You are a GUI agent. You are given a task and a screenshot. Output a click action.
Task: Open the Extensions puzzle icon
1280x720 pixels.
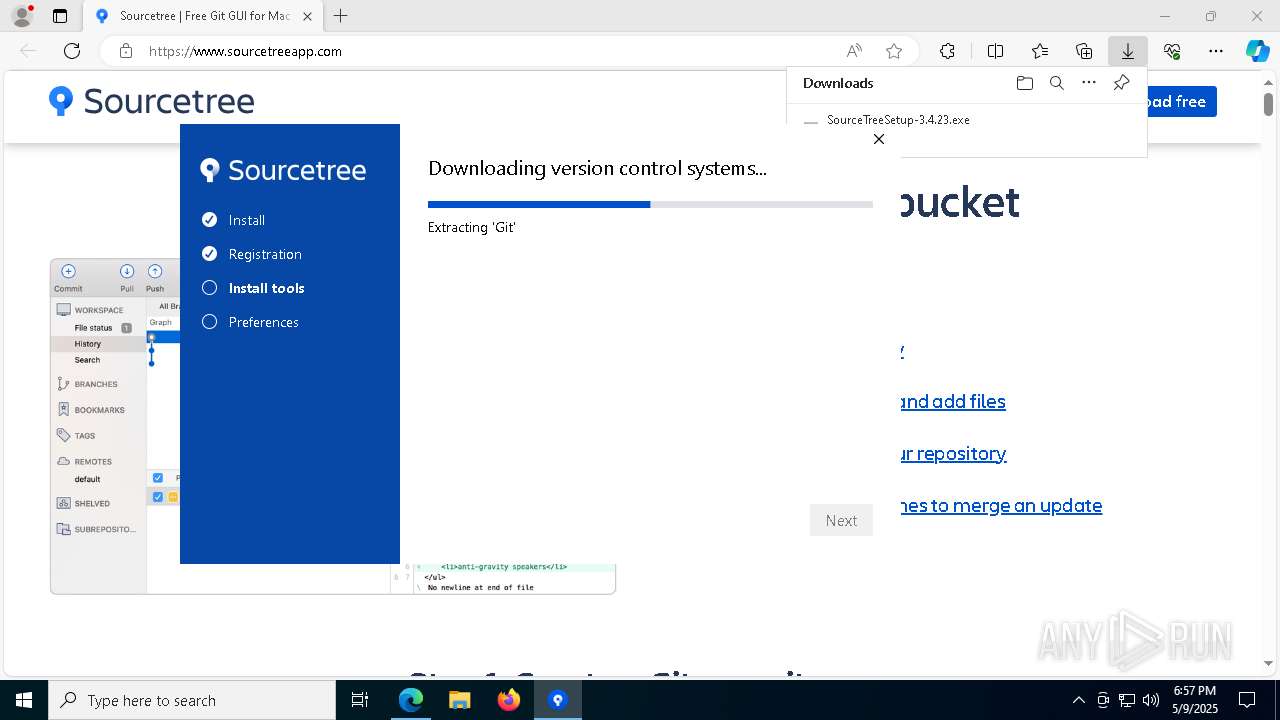click(947, 51)
